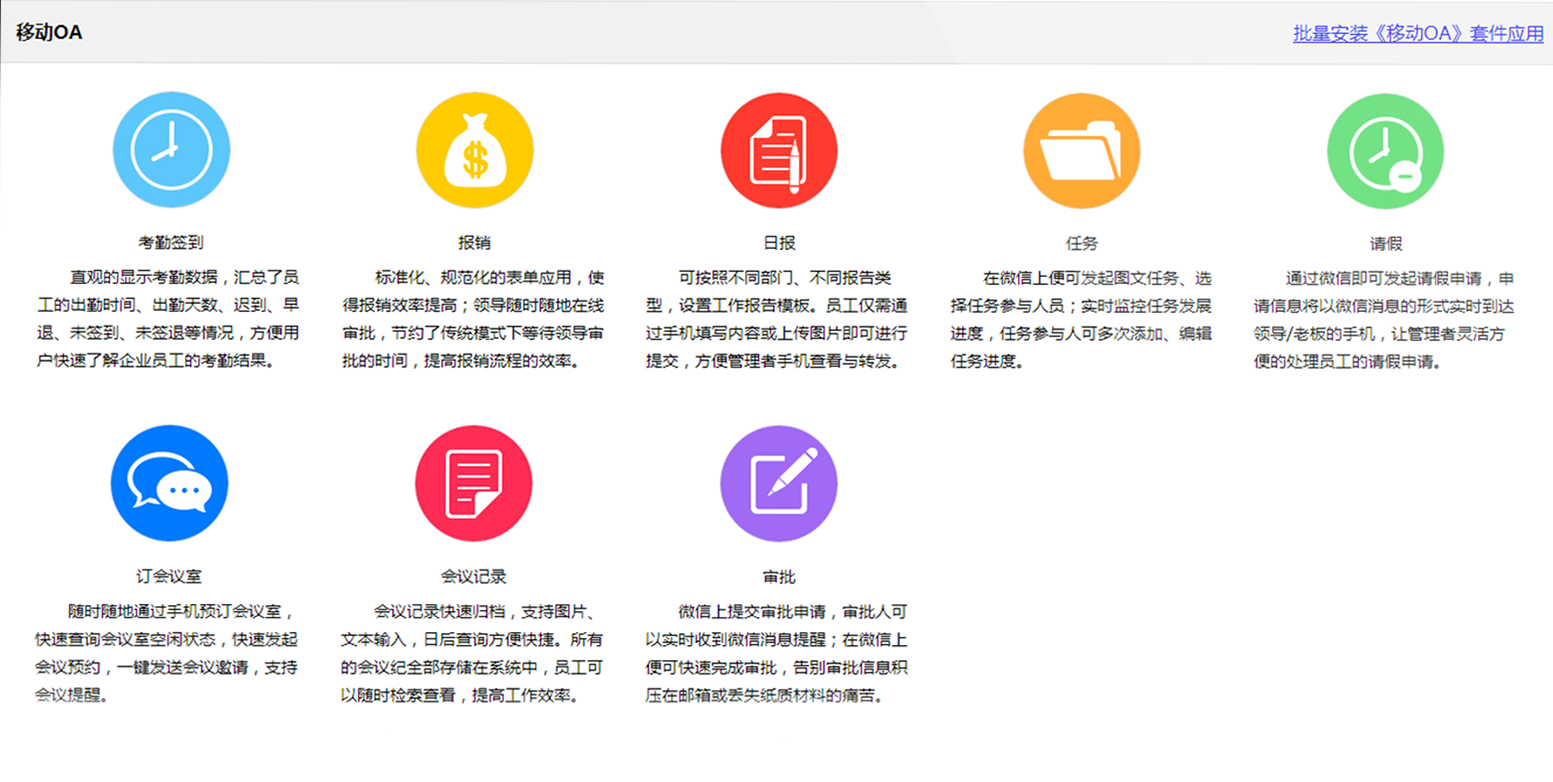Click the 请假 description paragraph text
Screen dimensions: 1553x782
point(1384,318)
